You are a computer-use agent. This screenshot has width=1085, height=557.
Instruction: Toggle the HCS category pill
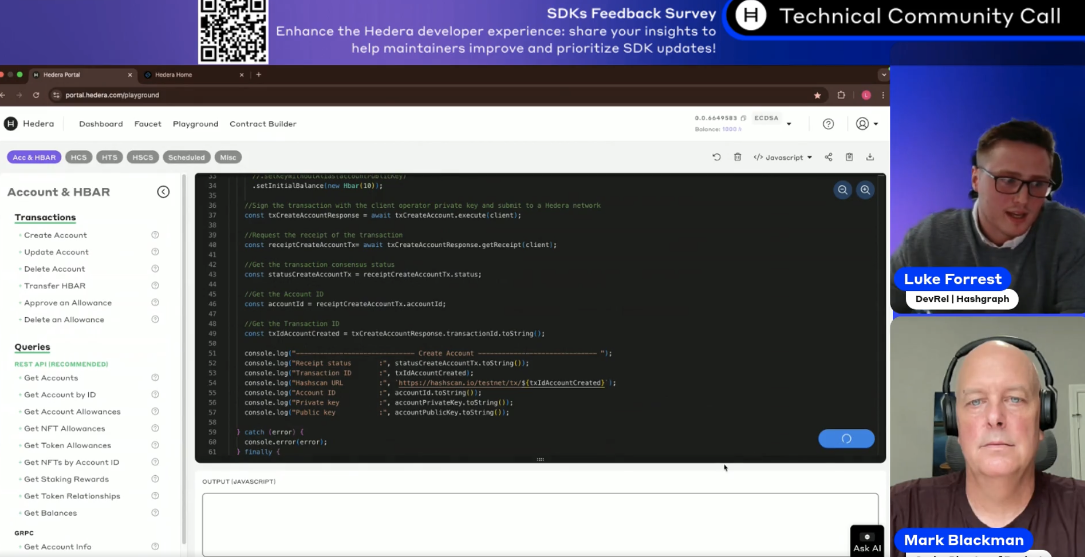[x=78, y=157]
